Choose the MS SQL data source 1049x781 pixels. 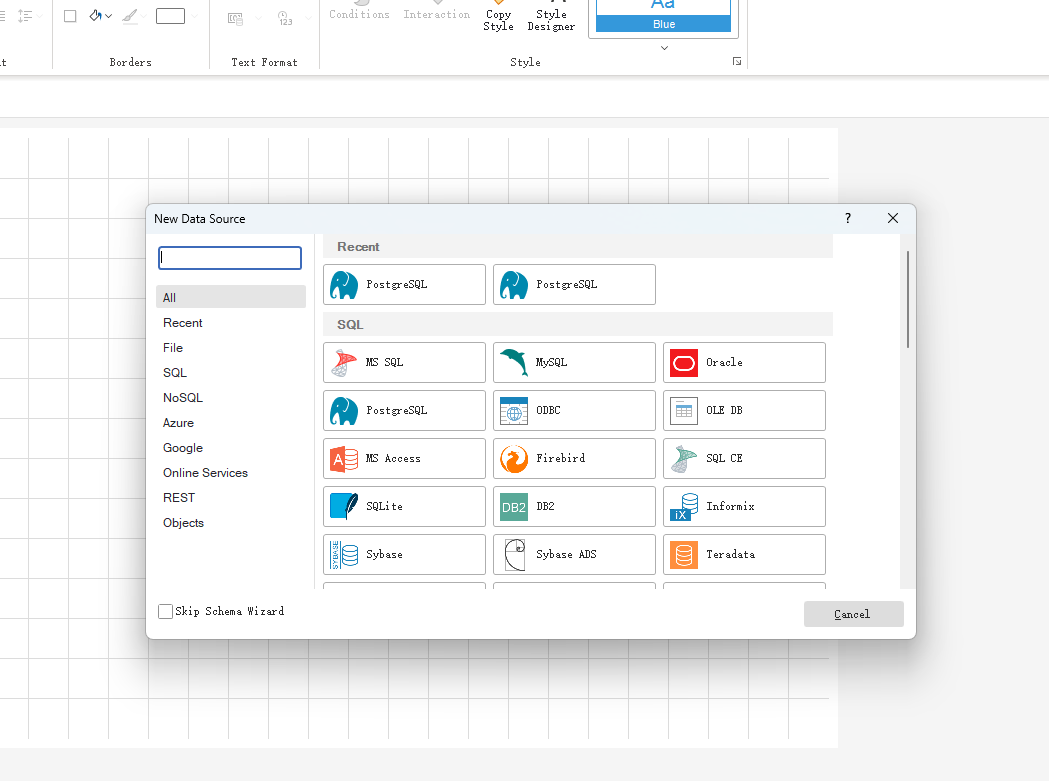pyautogui.click(x=404, y=362)
